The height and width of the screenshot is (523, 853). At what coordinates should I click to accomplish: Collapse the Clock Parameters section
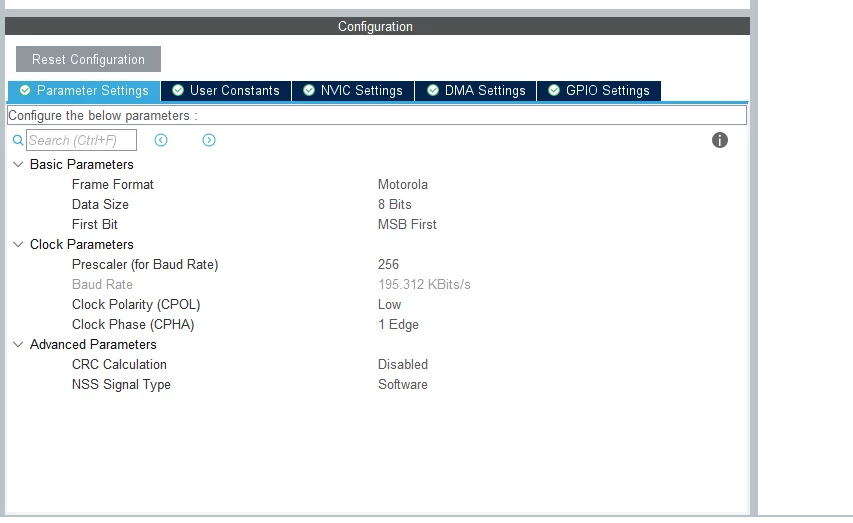[x=18, y=244]
